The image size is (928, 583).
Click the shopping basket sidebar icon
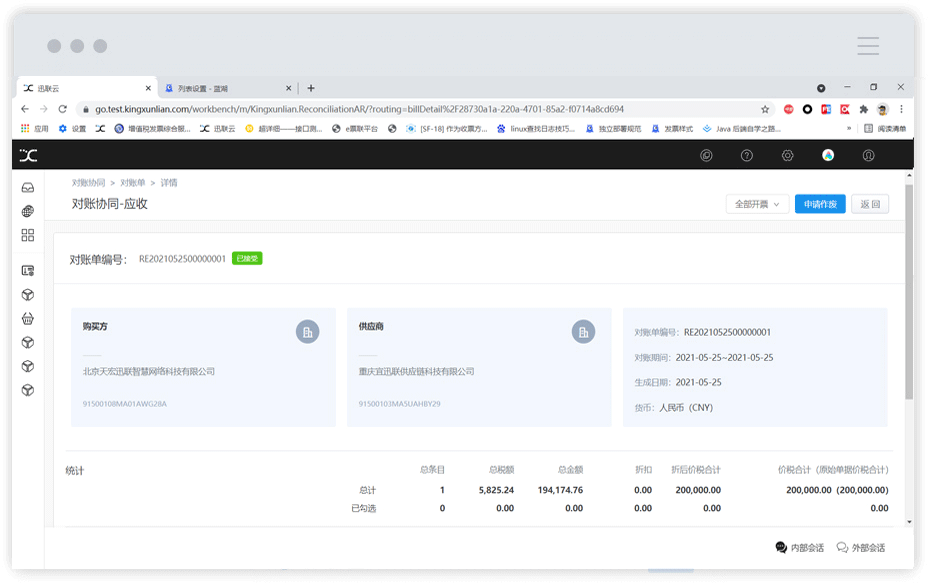(x=28, y=319)
